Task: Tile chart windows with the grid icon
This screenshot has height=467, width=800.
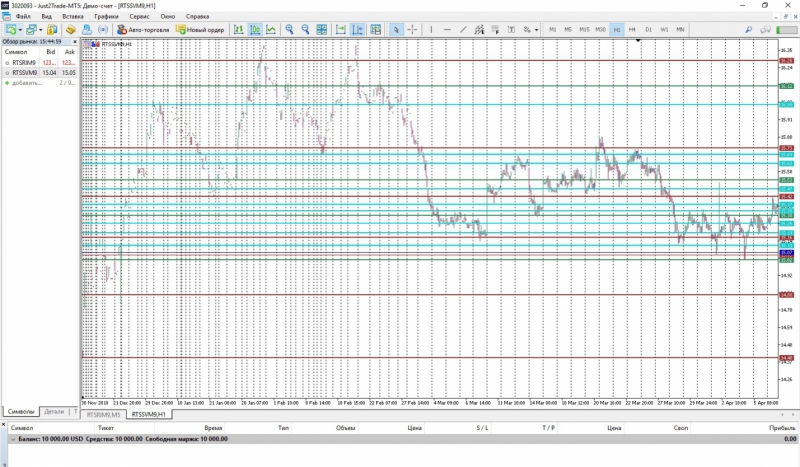Action: [x=321, y=30]
